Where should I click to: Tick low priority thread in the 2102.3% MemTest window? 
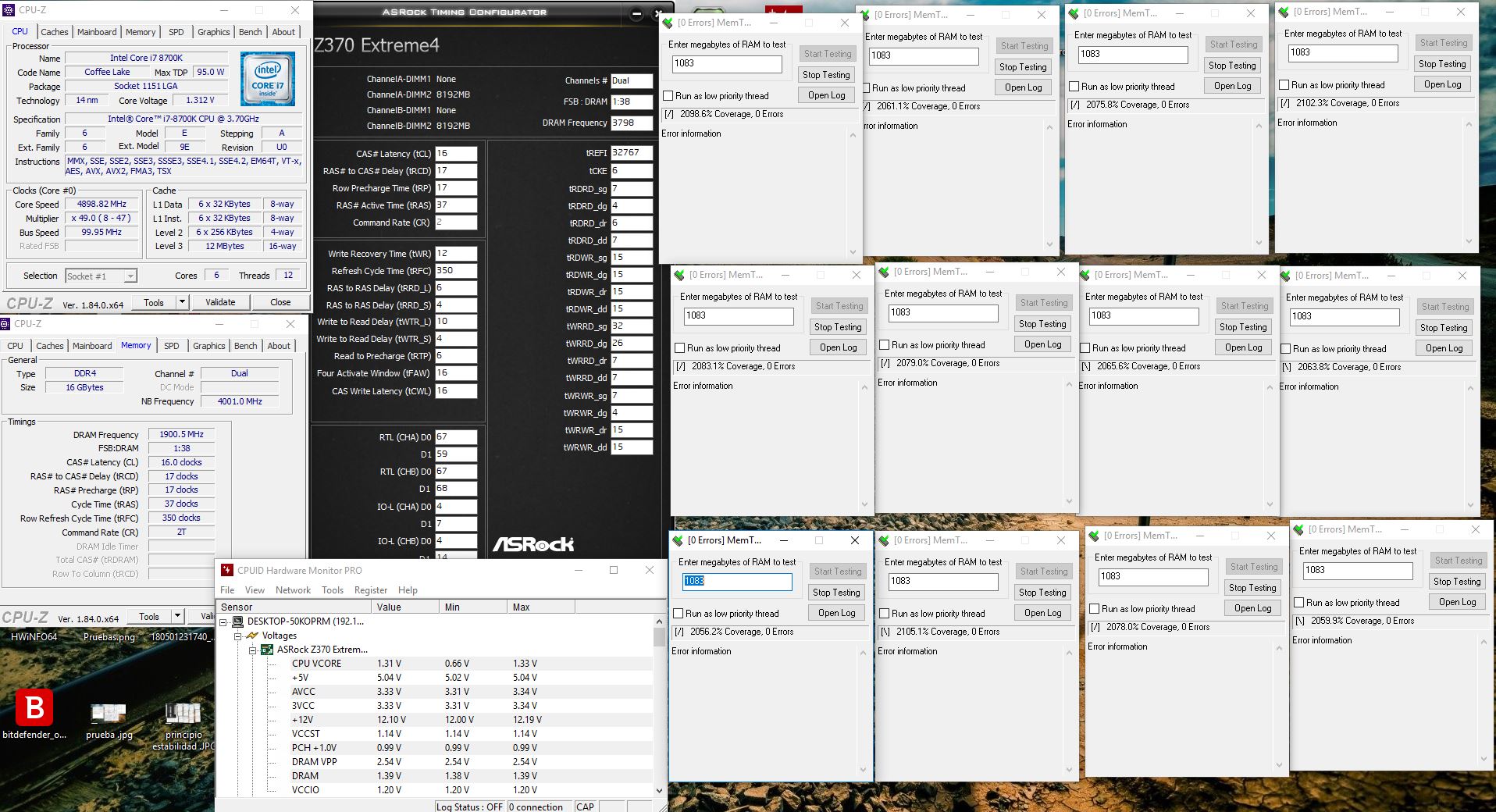pyautogui.click(x=1284, y=85)
